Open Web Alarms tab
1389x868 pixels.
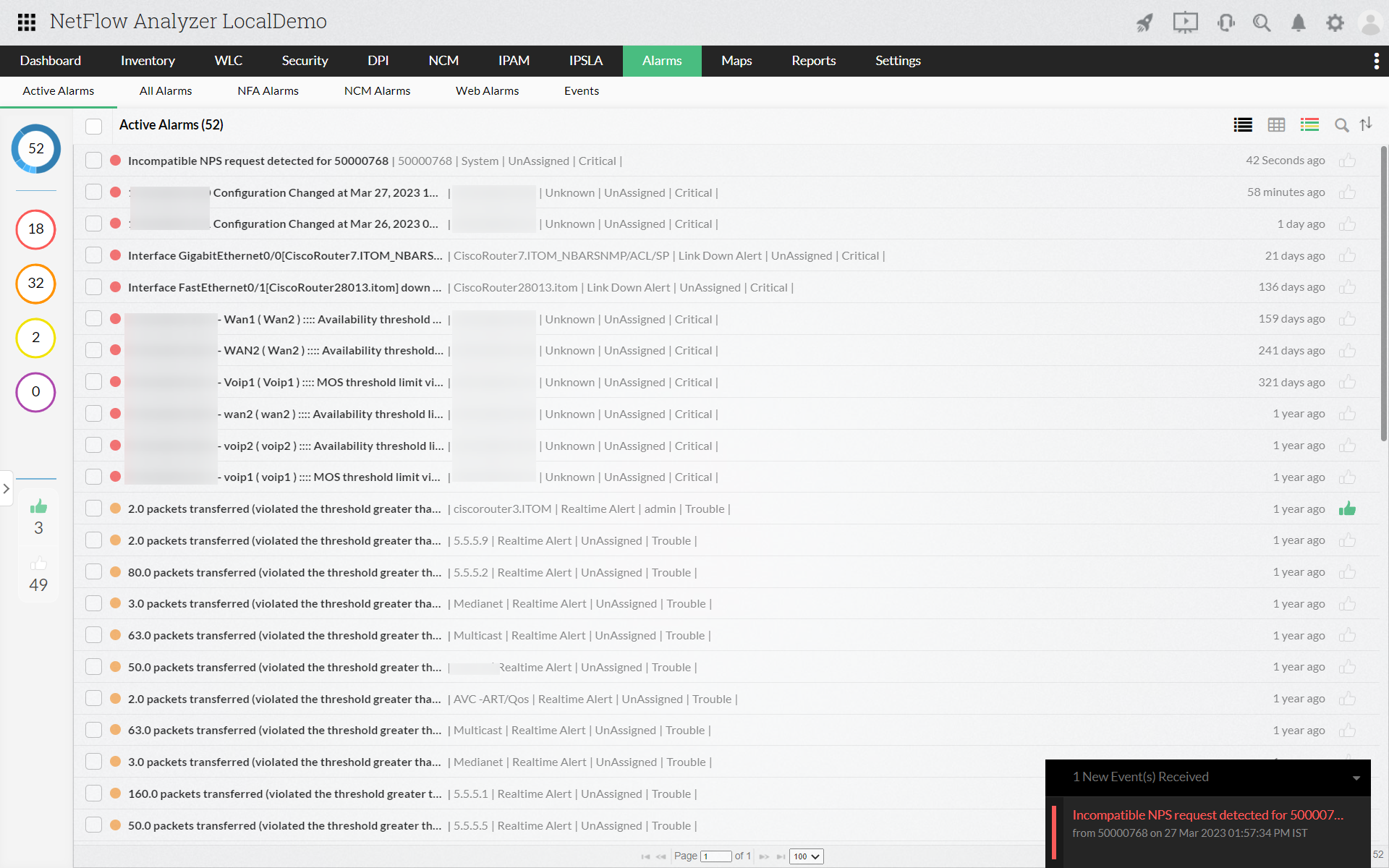click(487, 91)
